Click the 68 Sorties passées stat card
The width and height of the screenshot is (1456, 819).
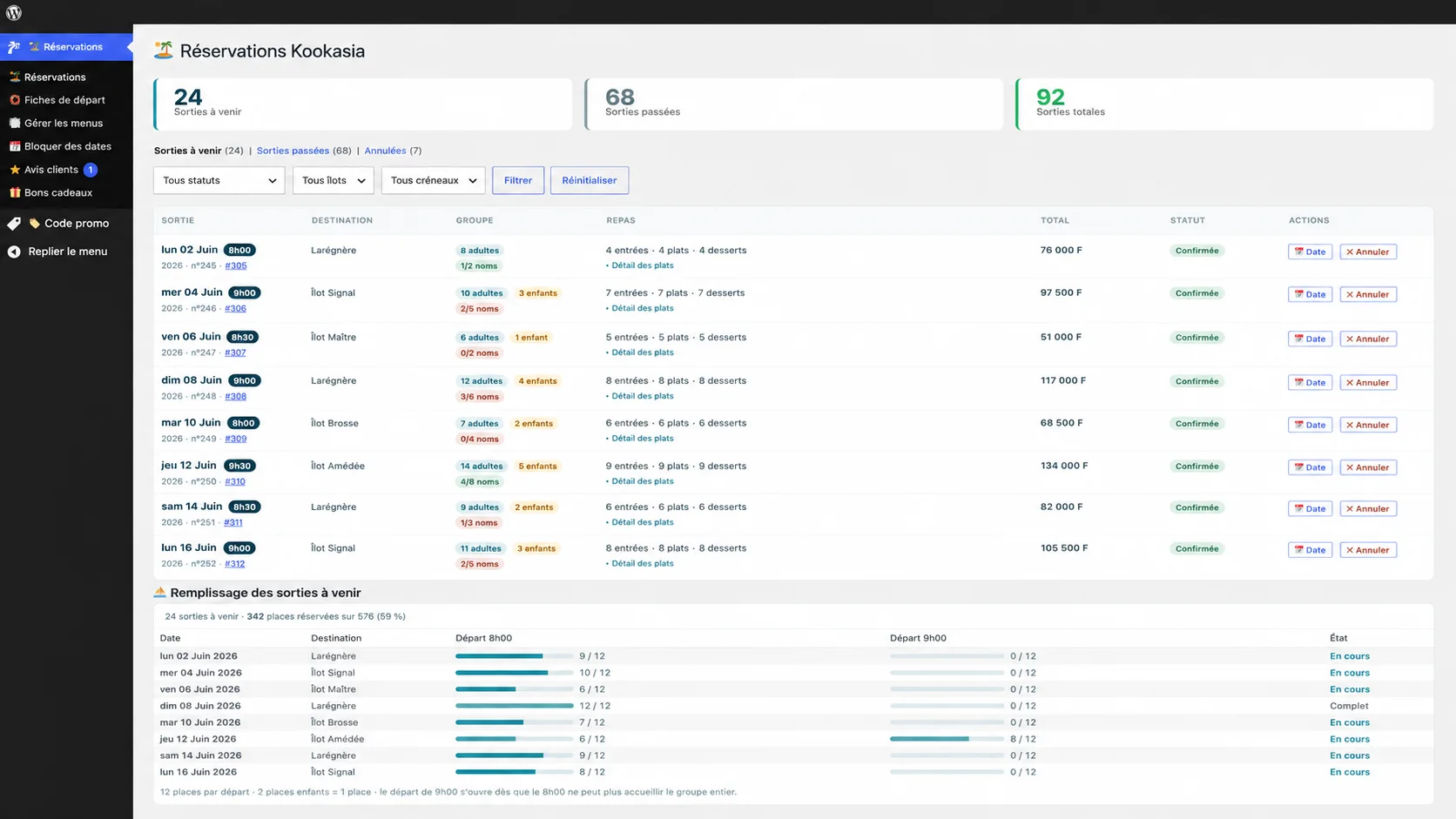point(794,104)
